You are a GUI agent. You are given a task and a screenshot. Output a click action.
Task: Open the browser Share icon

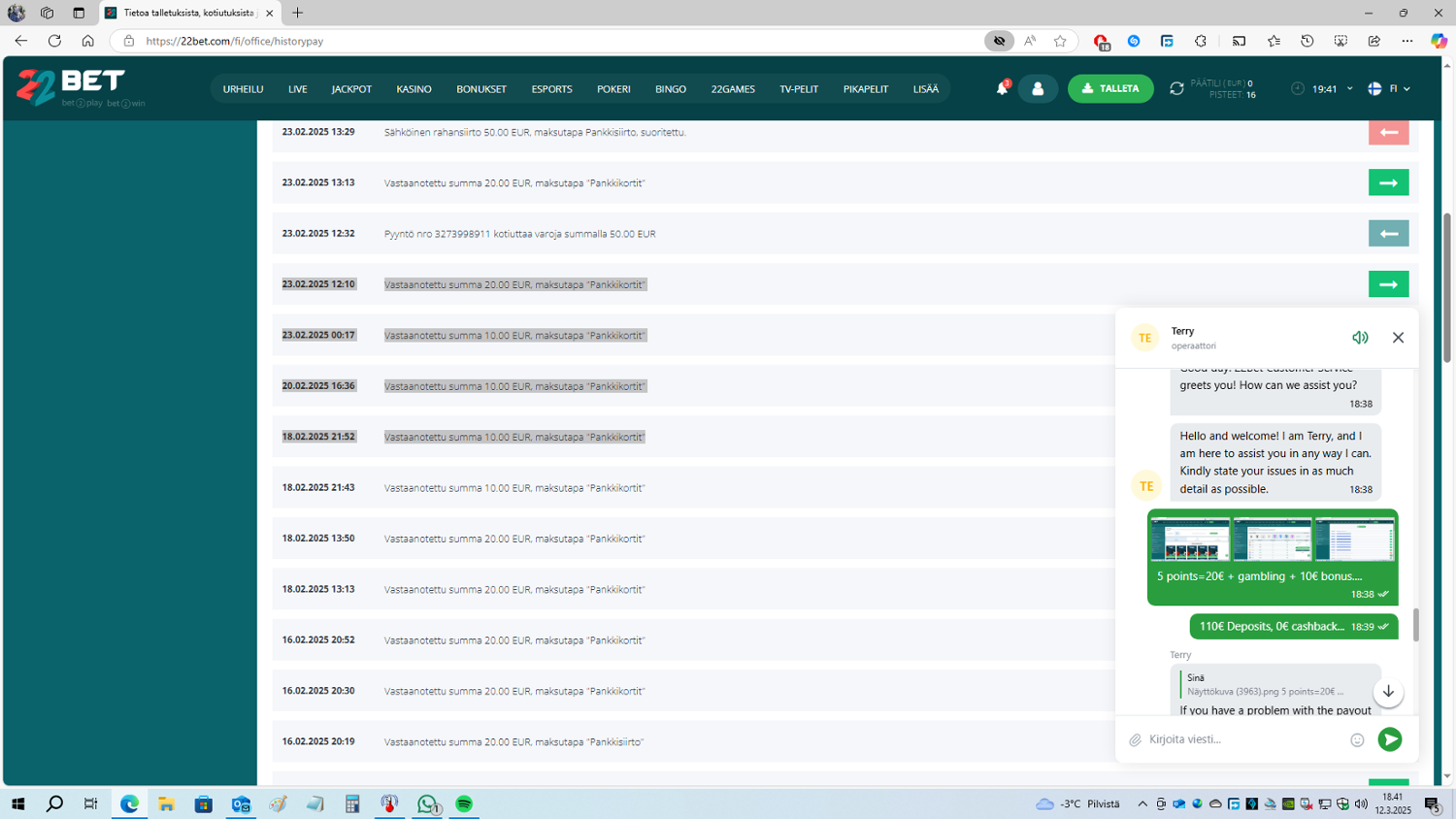(x=1374, y=41)
